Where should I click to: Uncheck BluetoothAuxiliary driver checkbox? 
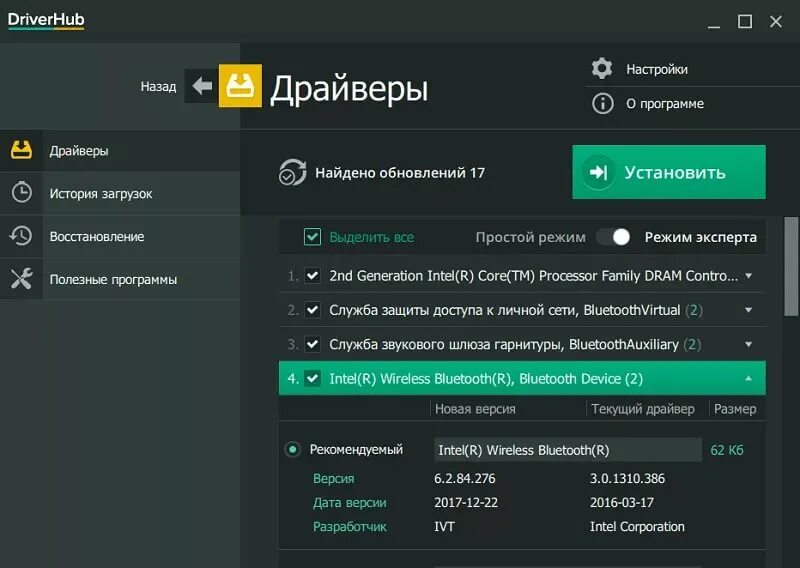(312, 344)
